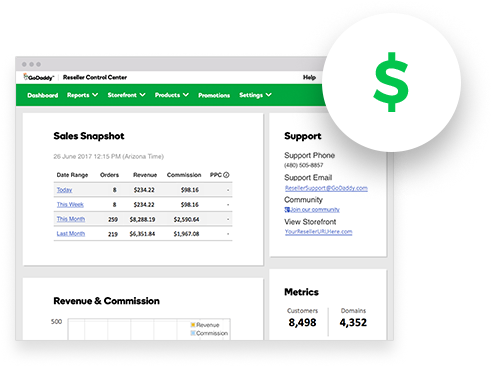Click the Sales Snapshot heading
491x366 pixels.
(x=89, y=136)
